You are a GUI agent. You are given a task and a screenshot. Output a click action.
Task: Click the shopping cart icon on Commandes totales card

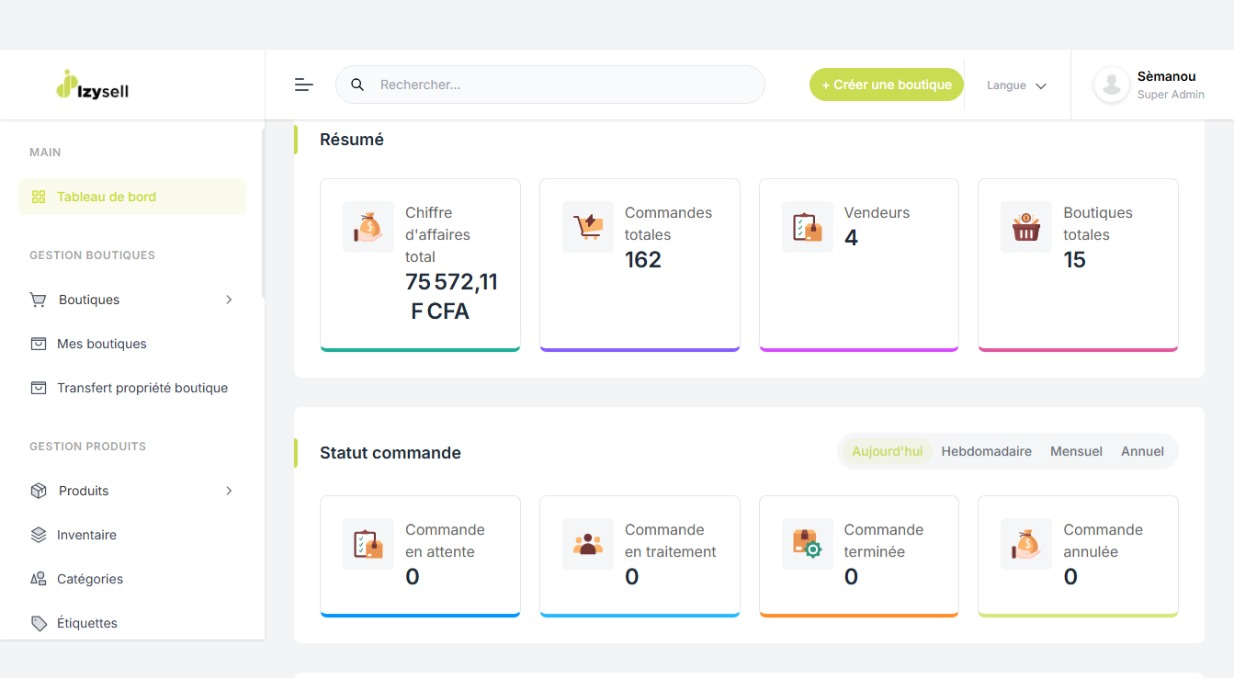(x=587, y=227)
